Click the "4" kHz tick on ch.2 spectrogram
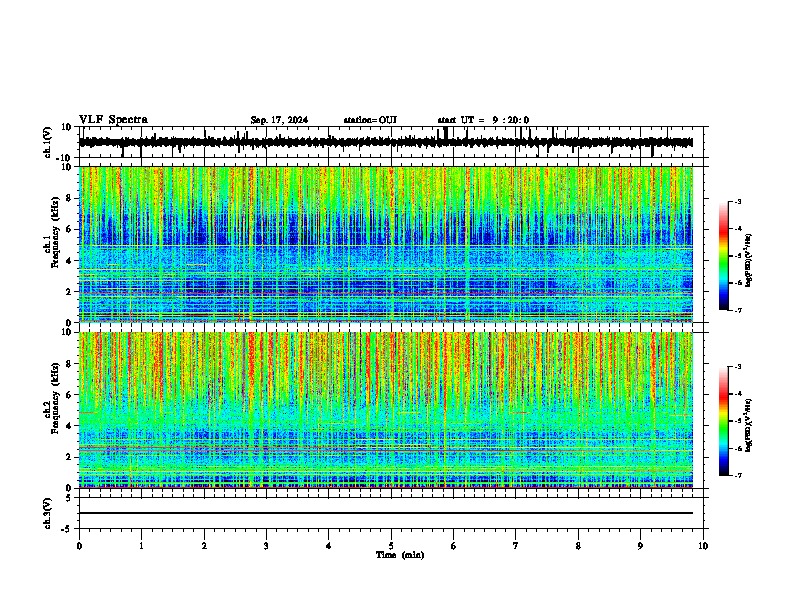The image size is (792, 612). click(70, 426)
